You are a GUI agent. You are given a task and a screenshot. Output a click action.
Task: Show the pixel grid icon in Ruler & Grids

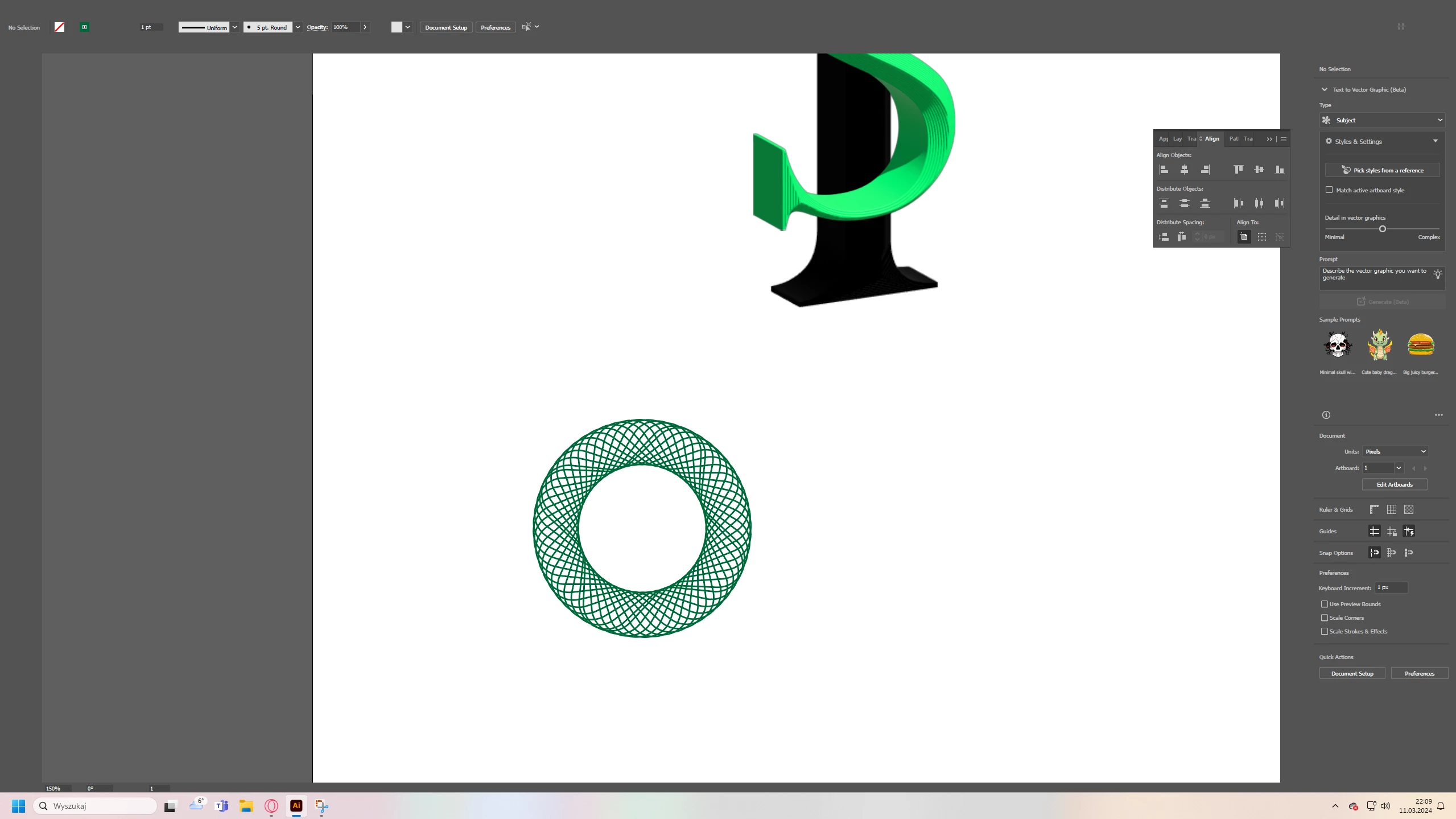(1408, 509)
